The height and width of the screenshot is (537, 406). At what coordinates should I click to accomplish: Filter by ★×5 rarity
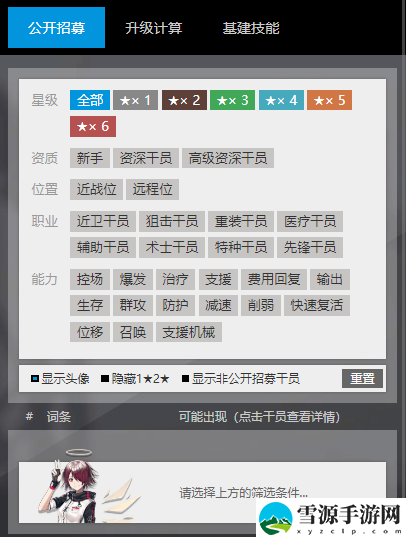[x=329, y=100]
